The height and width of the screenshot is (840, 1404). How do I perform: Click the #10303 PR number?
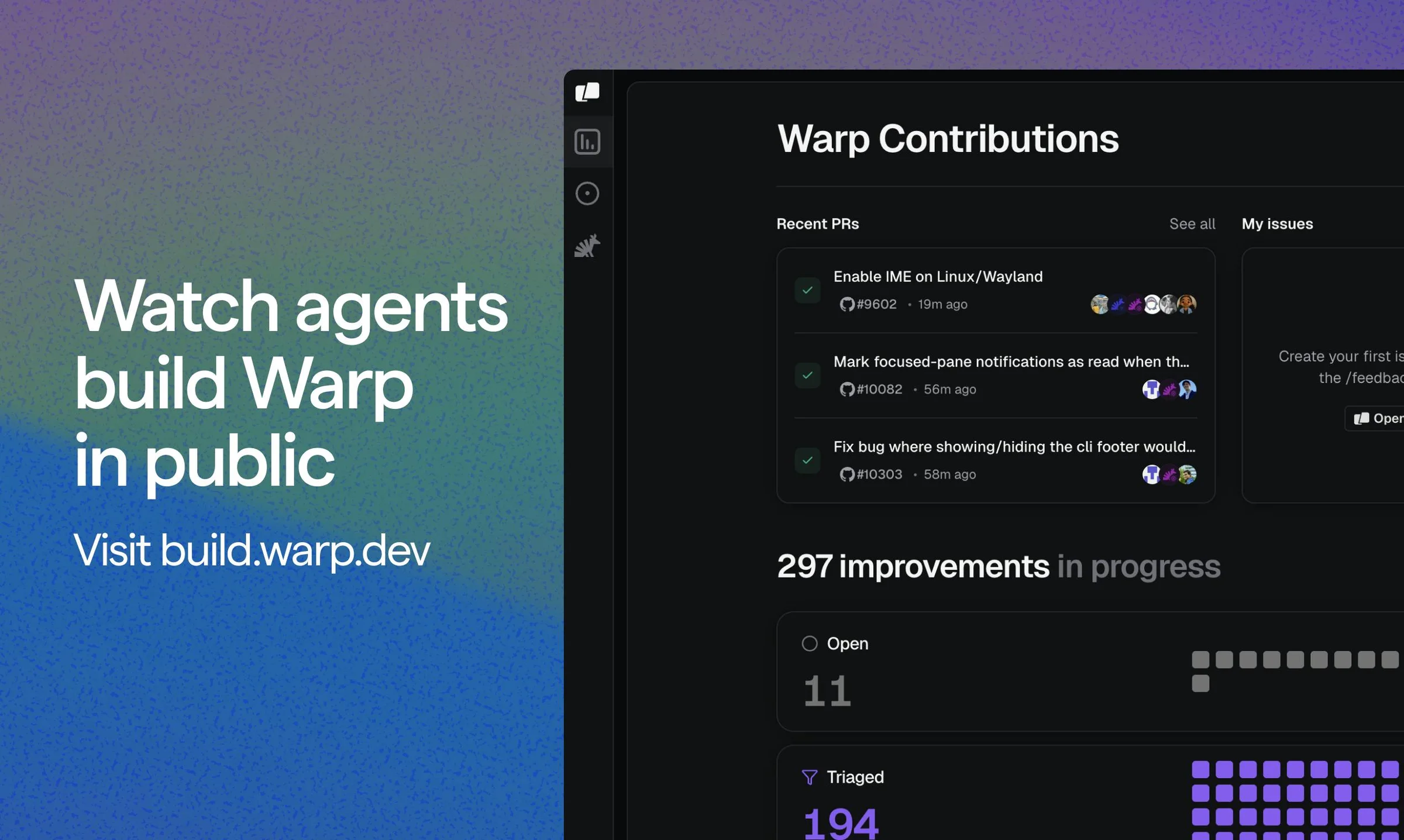click(879, 474)
